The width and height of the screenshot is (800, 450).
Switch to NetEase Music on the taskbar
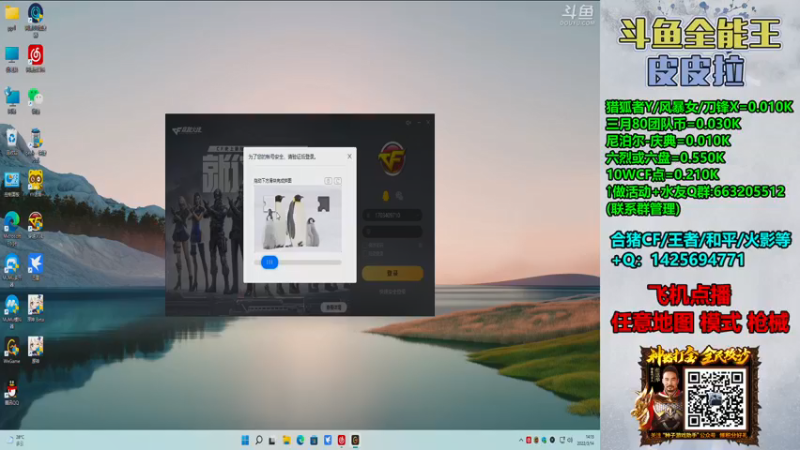(x=341, y=440)
